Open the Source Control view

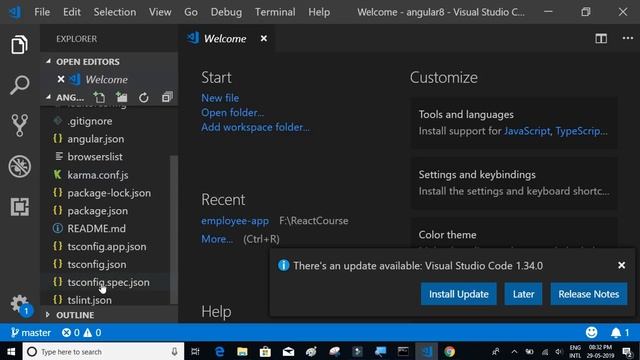click(x=19, y=125)
